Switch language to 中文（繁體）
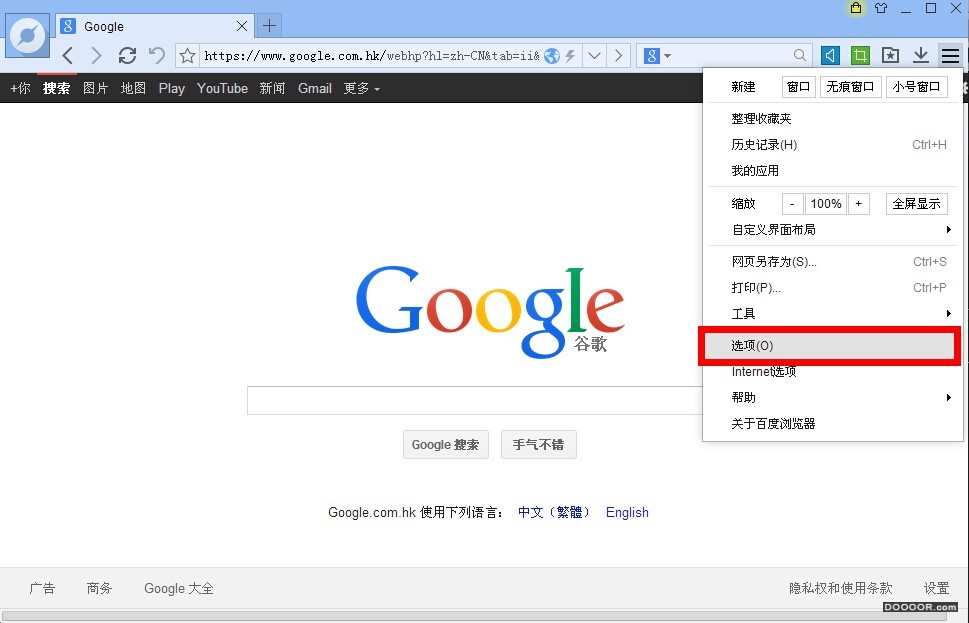969x623 pixels. 554,512
